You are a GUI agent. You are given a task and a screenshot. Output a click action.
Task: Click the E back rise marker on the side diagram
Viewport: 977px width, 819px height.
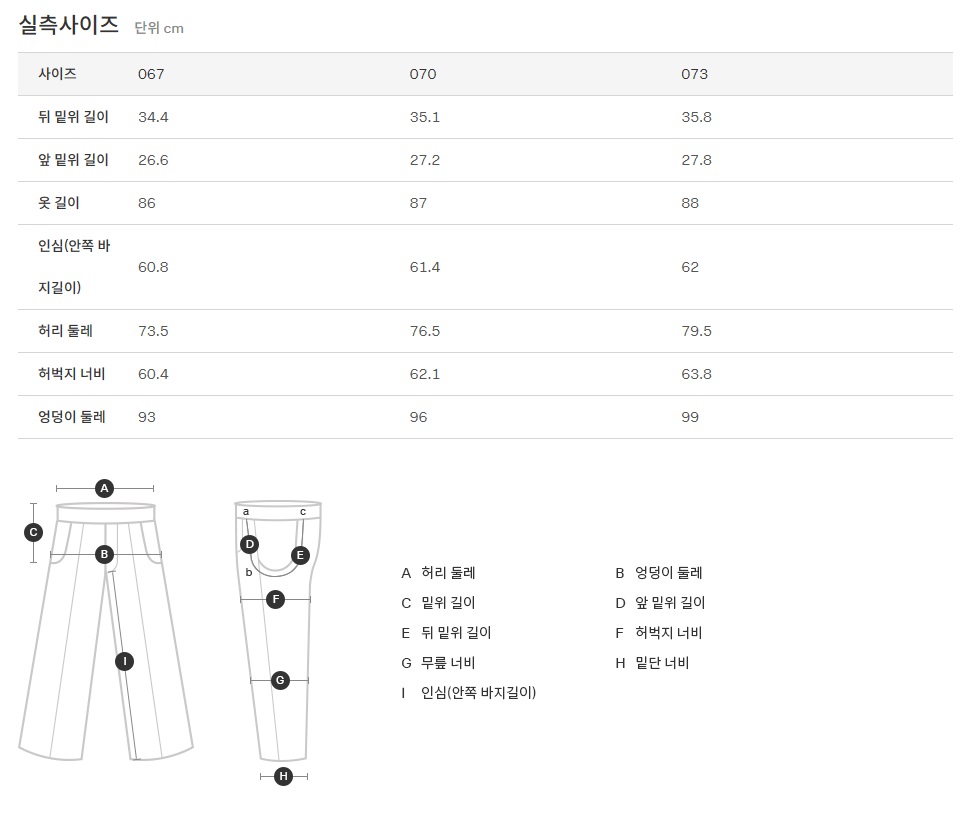pos(300,555)
